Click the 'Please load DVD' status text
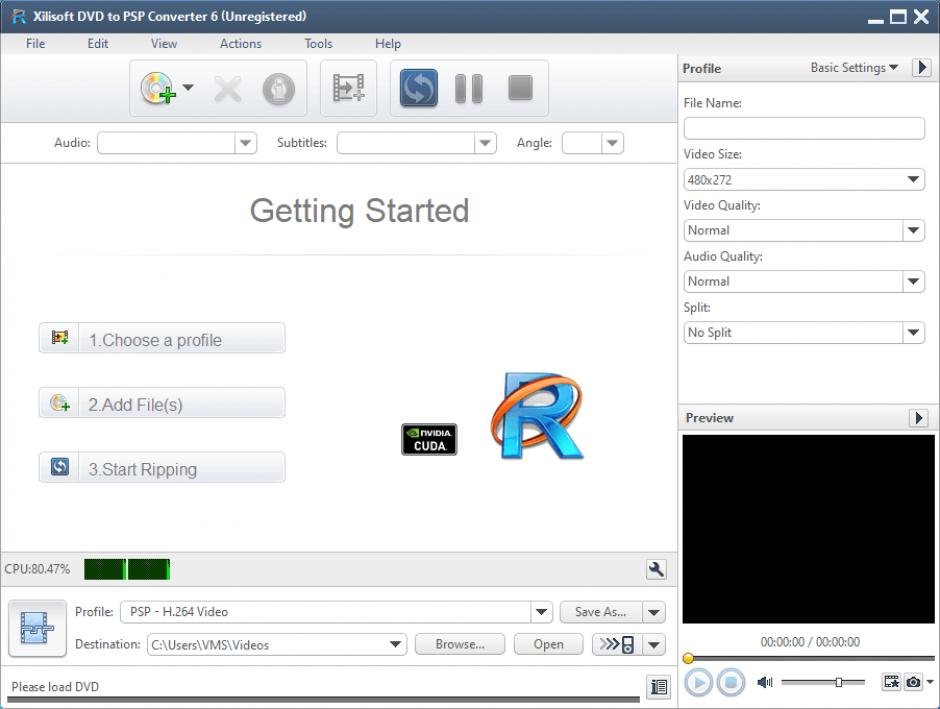 point(55,687)
